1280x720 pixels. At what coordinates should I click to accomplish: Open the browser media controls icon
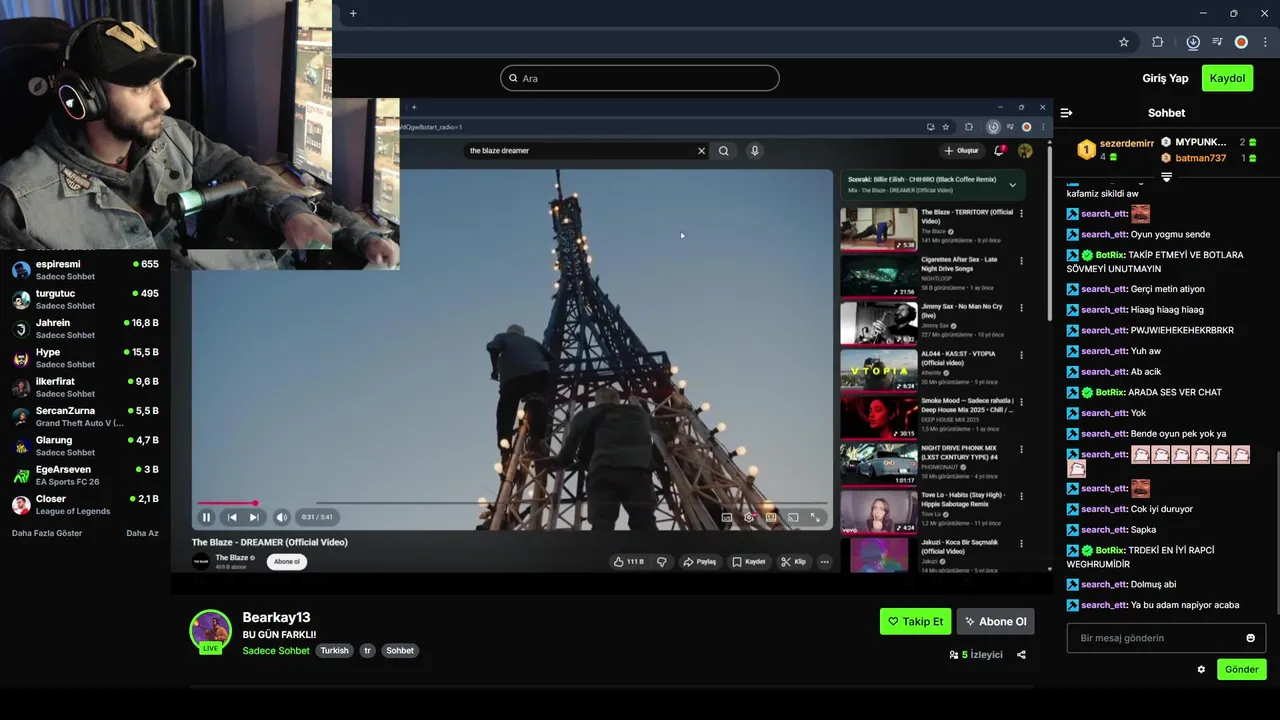[1217, 42]
